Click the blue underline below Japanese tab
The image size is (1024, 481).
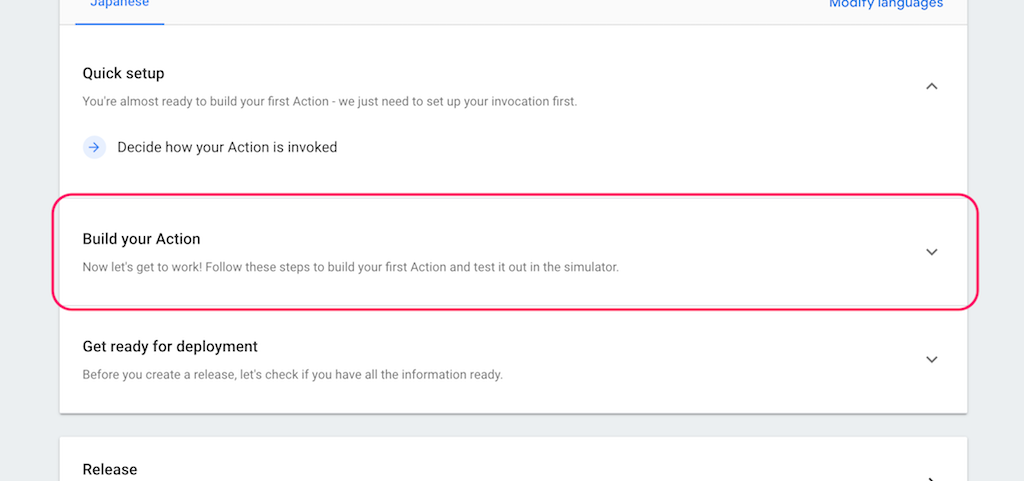click(x=120, y=23)
